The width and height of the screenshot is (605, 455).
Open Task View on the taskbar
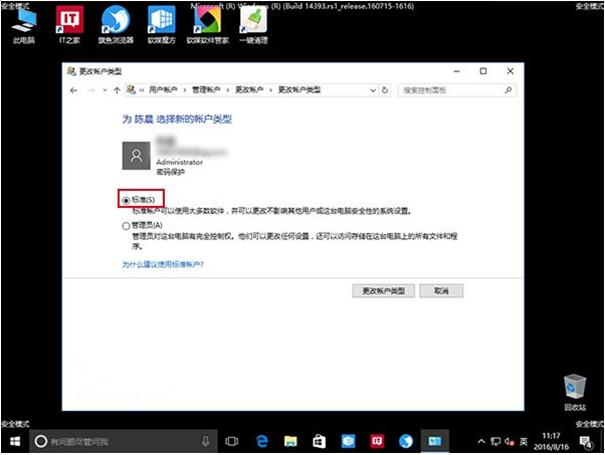[x=232, y=441]
